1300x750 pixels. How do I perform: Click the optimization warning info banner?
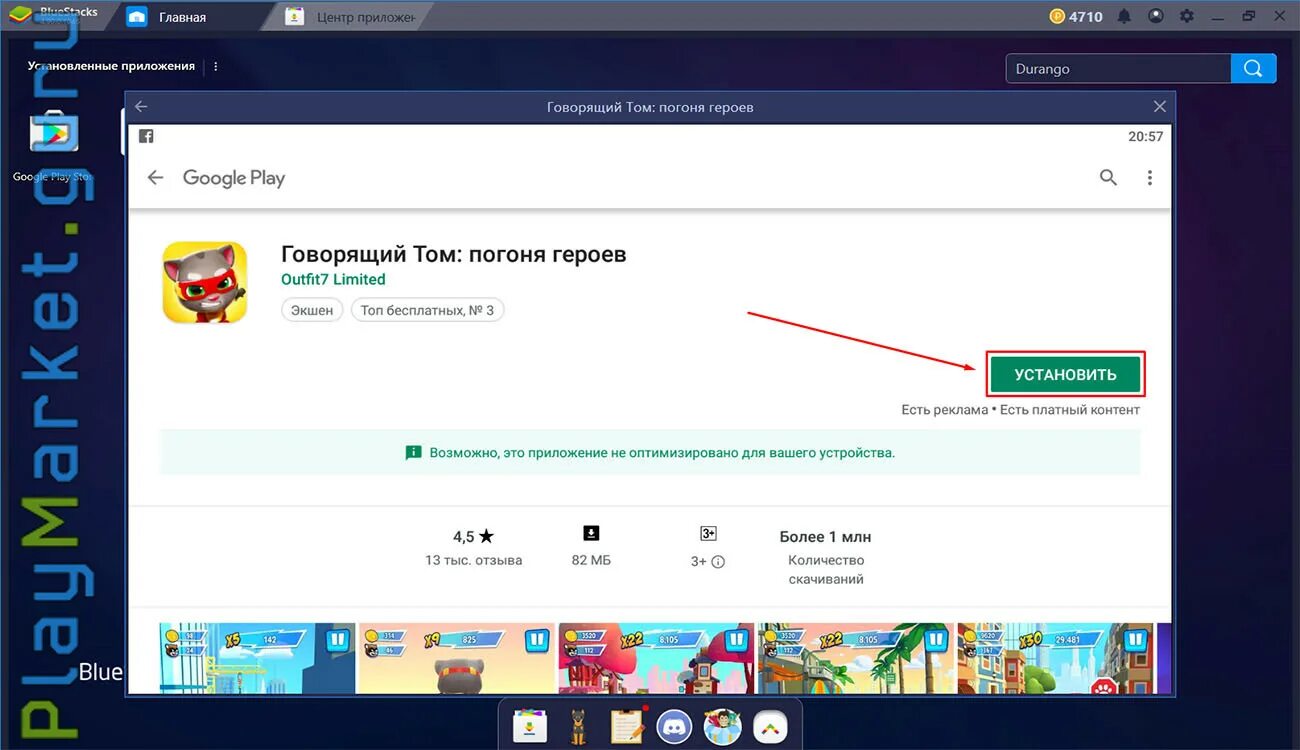[650, 453]
